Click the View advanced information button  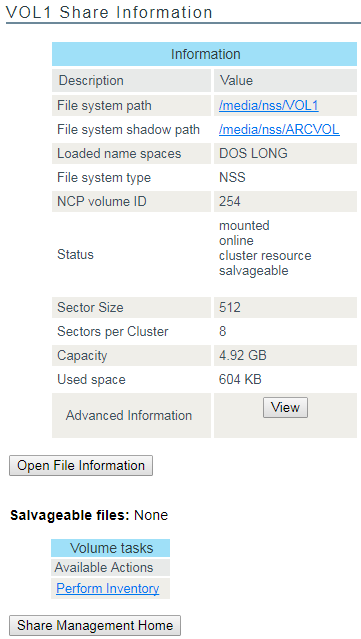(x=285, y=408)
